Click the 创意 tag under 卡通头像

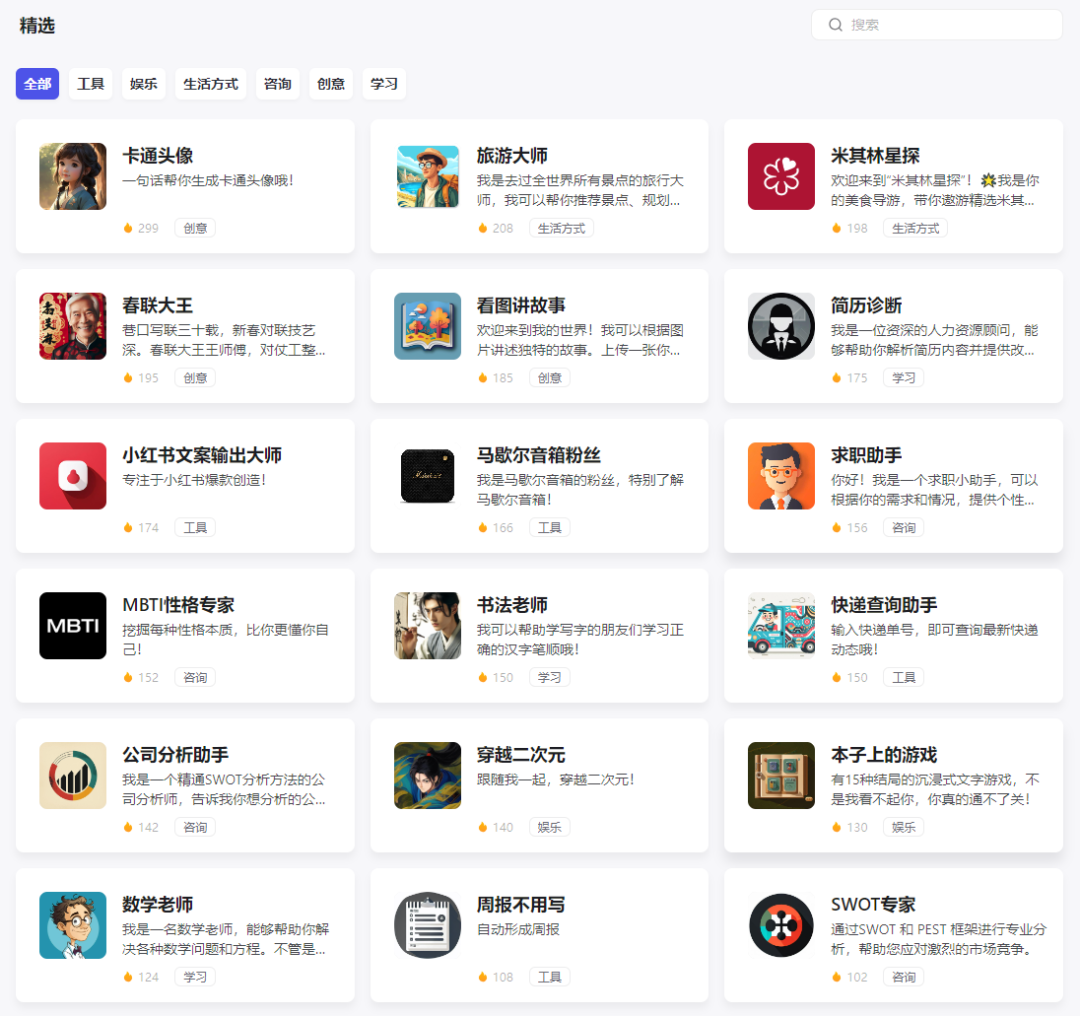(x=194, y=227)
